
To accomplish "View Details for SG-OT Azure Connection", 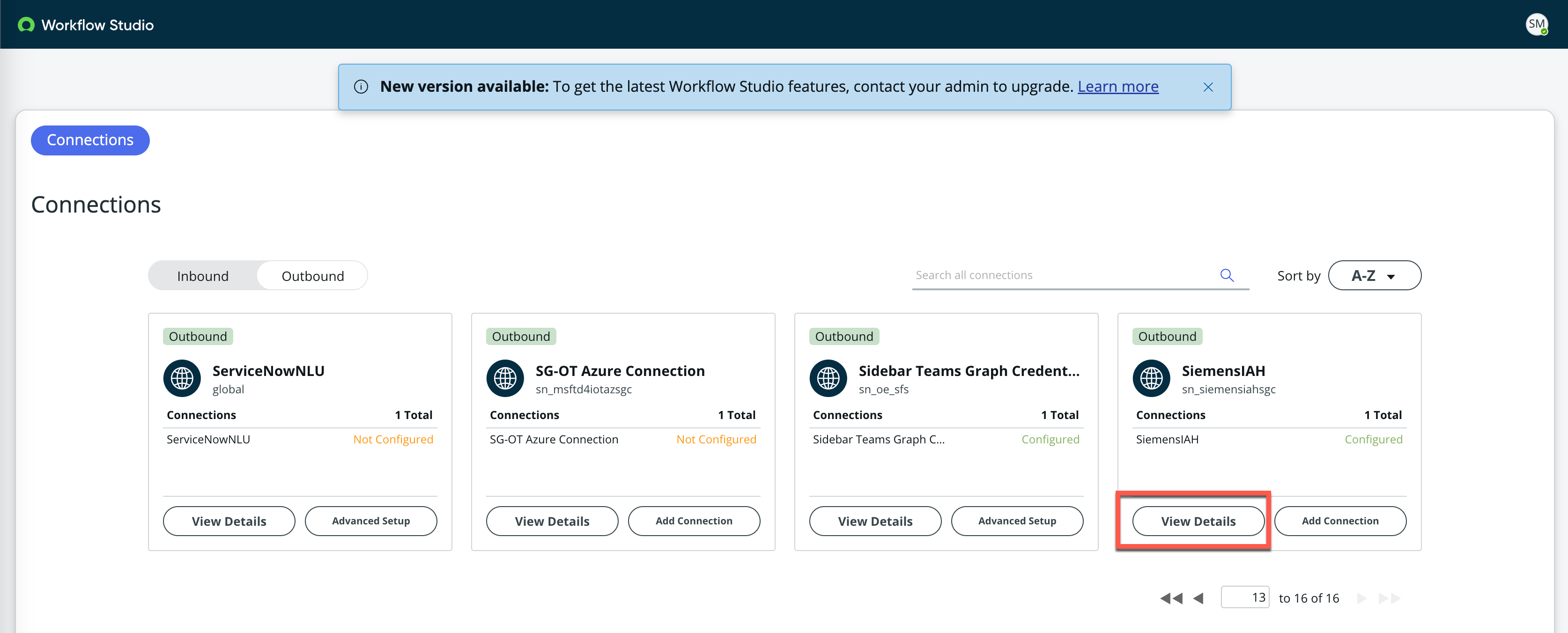I will click(552, 521).
